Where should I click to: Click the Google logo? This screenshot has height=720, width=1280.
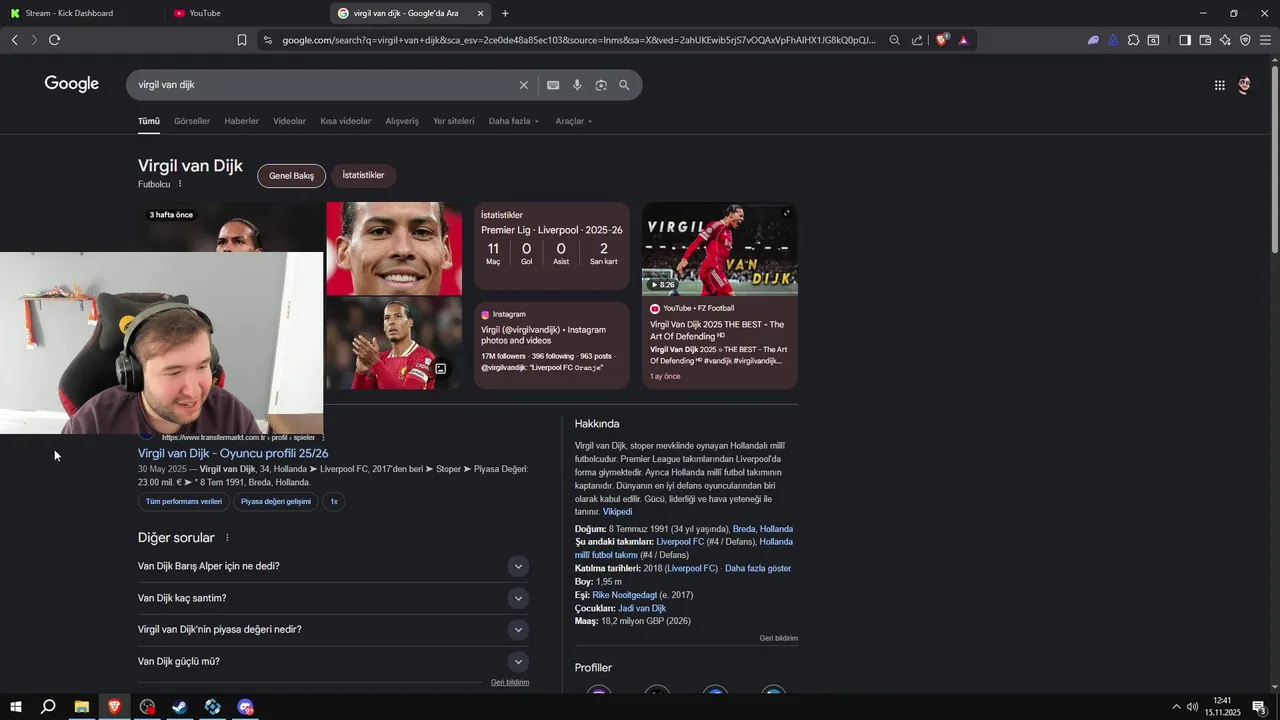pos(72,84)
